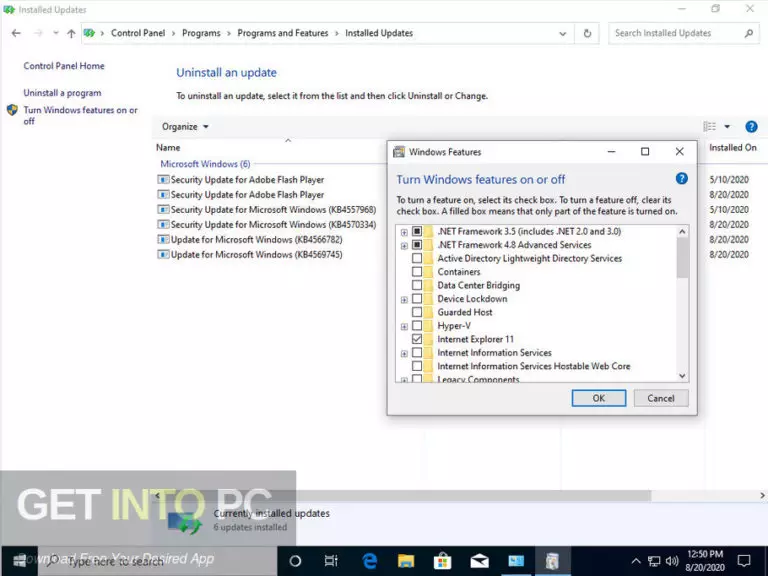Viewport: 768px width, 576px height.
Task: Open Help in Windows Features dialog
Action: [681, 179]
